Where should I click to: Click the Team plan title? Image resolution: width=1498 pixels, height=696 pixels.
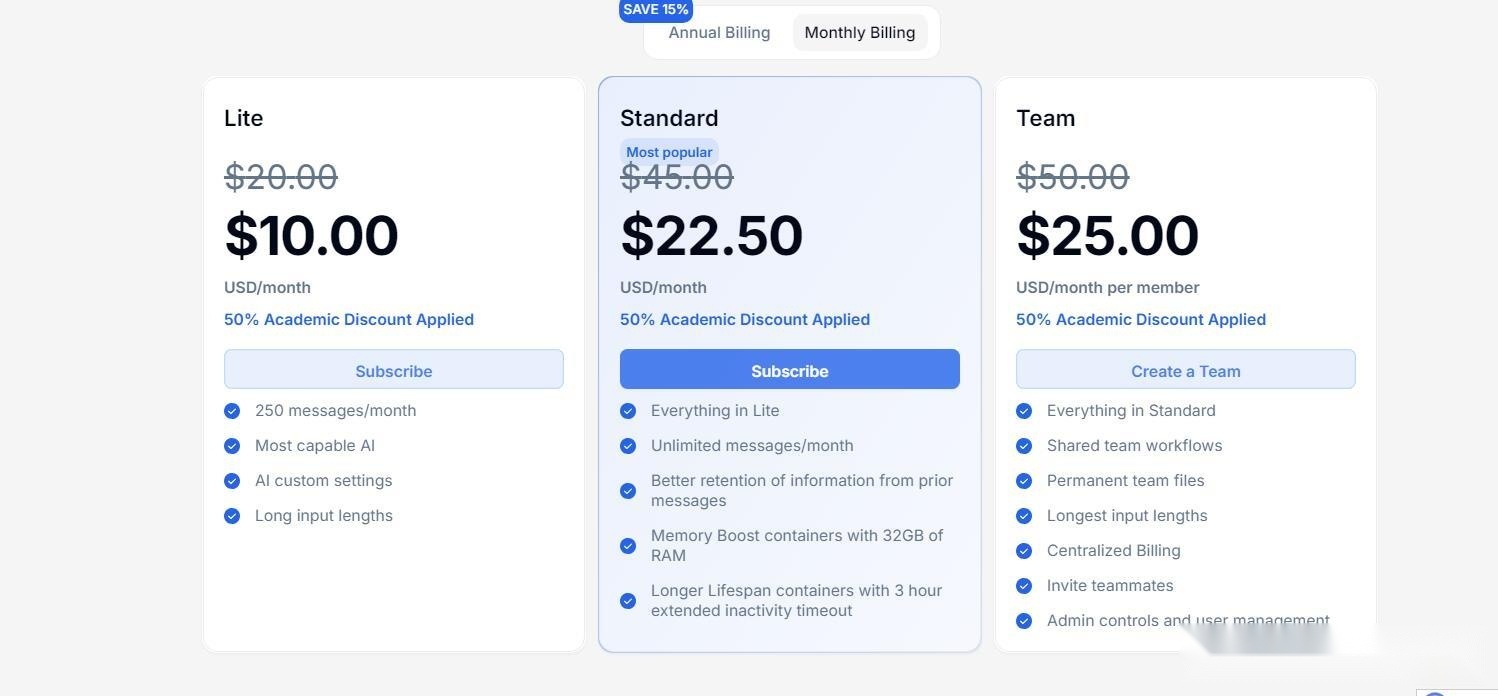(x=1046, y=118)
